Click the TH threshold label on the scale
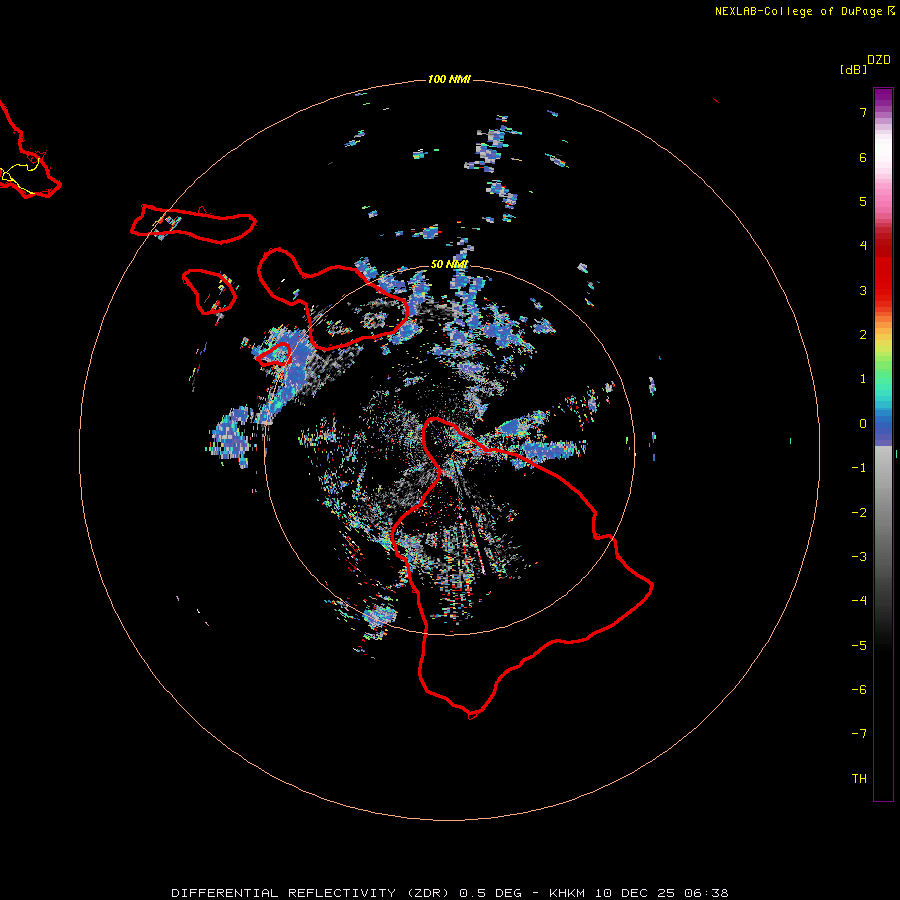This screenshot has width=900, height=900. click(859, 779)
